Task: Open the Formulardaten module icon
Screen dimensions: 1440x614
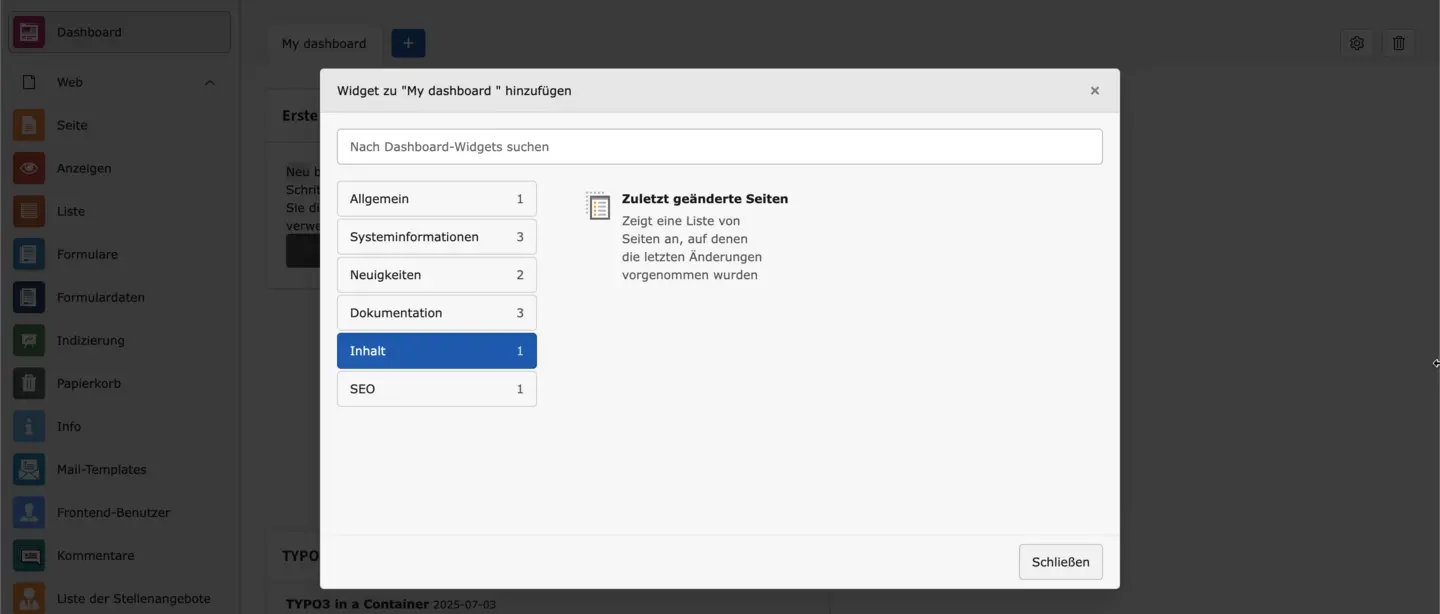Action: point(29,297)
